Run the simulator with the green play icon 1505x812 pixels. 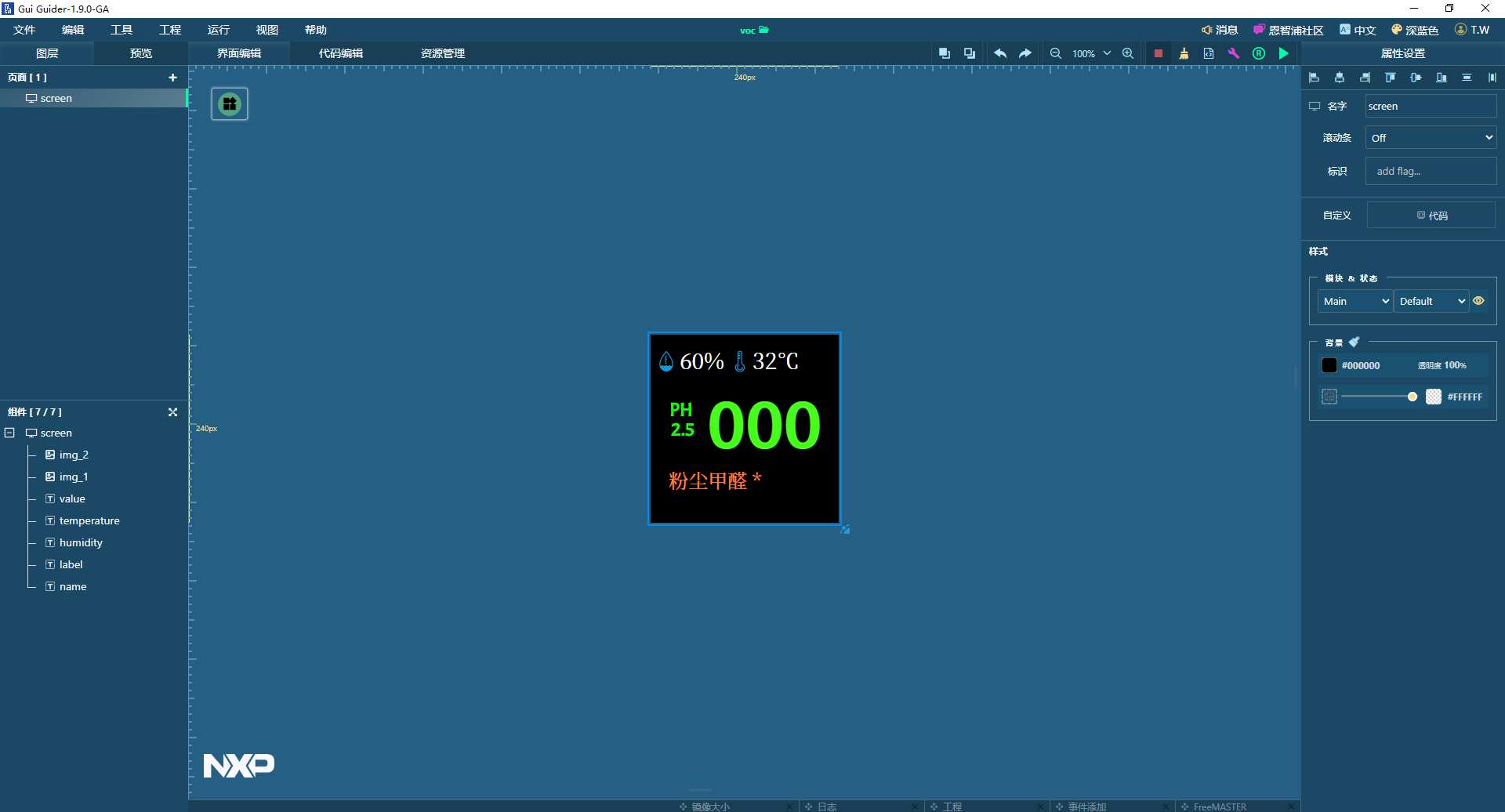pyautogui.click(x=1283, y=53)
